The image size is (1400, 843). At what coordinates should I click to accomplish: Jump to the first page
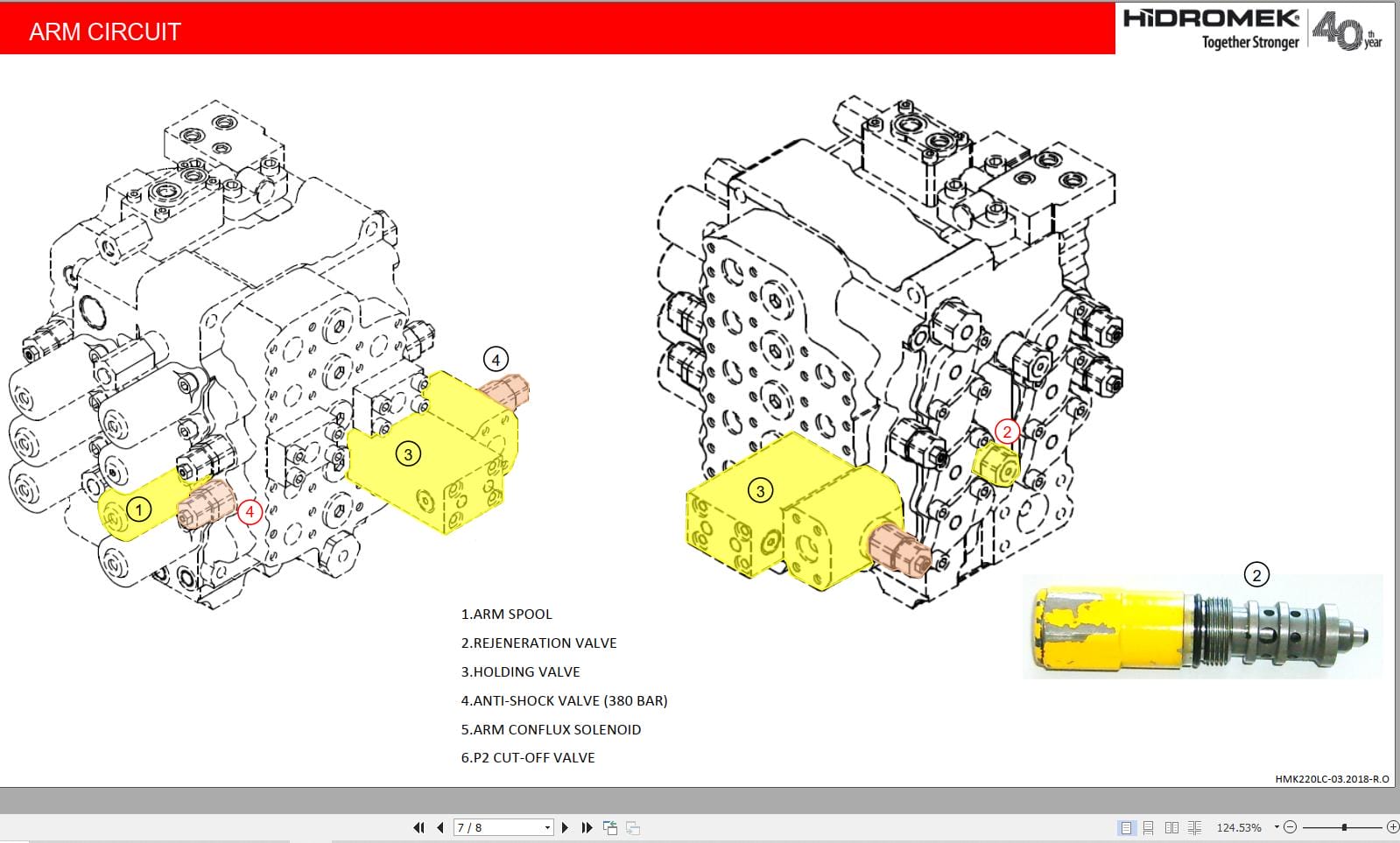click(419, 827)
